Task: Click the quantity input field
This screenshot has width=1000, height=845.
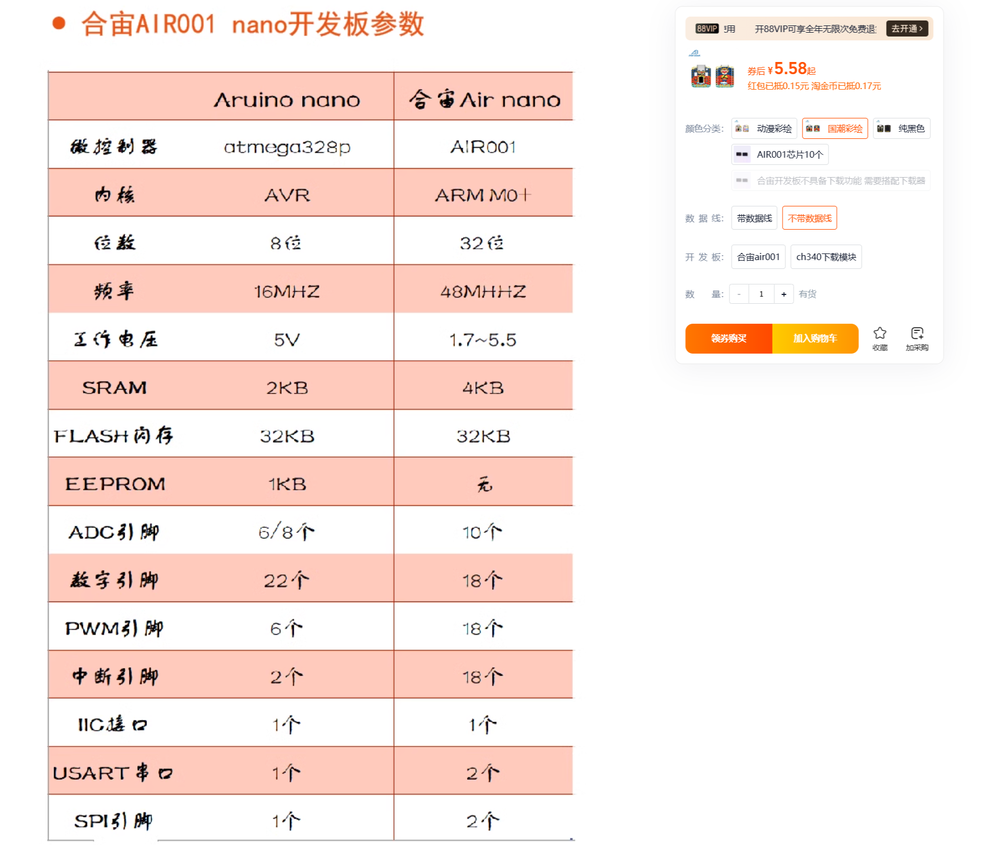Action: [x=761, y=294]
